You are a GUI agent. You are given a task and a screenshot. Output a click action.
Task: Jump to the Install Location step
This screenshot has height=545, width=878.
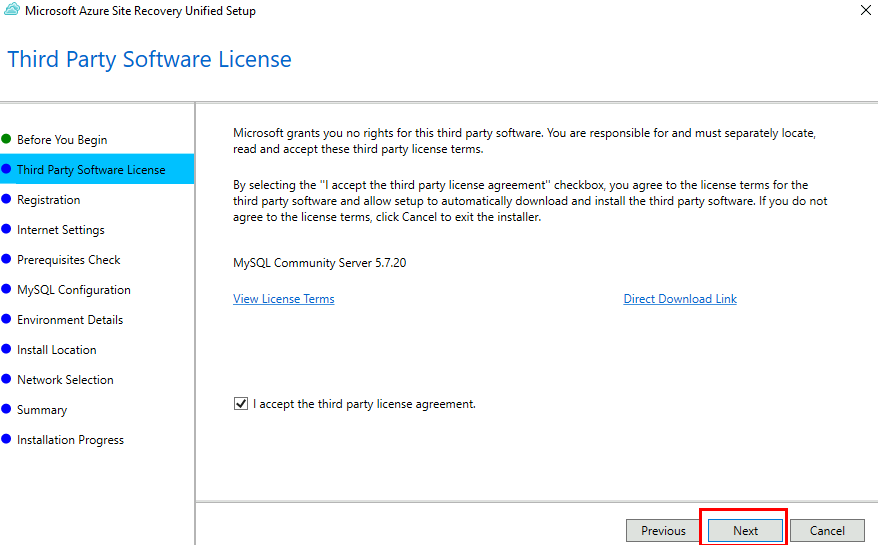tap(57, 350)
